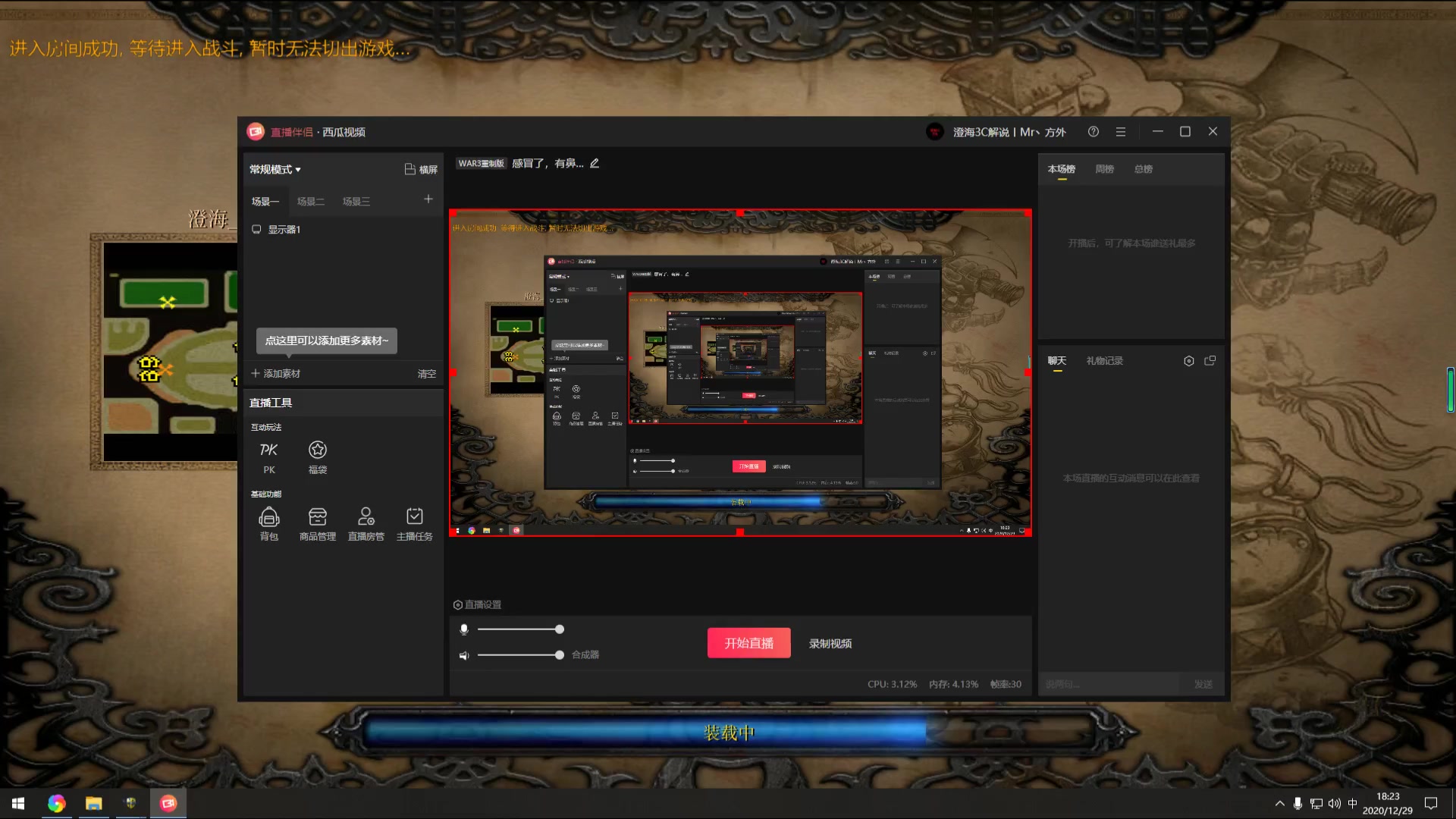The height and width of the screenshot is (819, 1456).
Task: Switch to 本场榜 ranking tab
Action: tap(1062, 169)
